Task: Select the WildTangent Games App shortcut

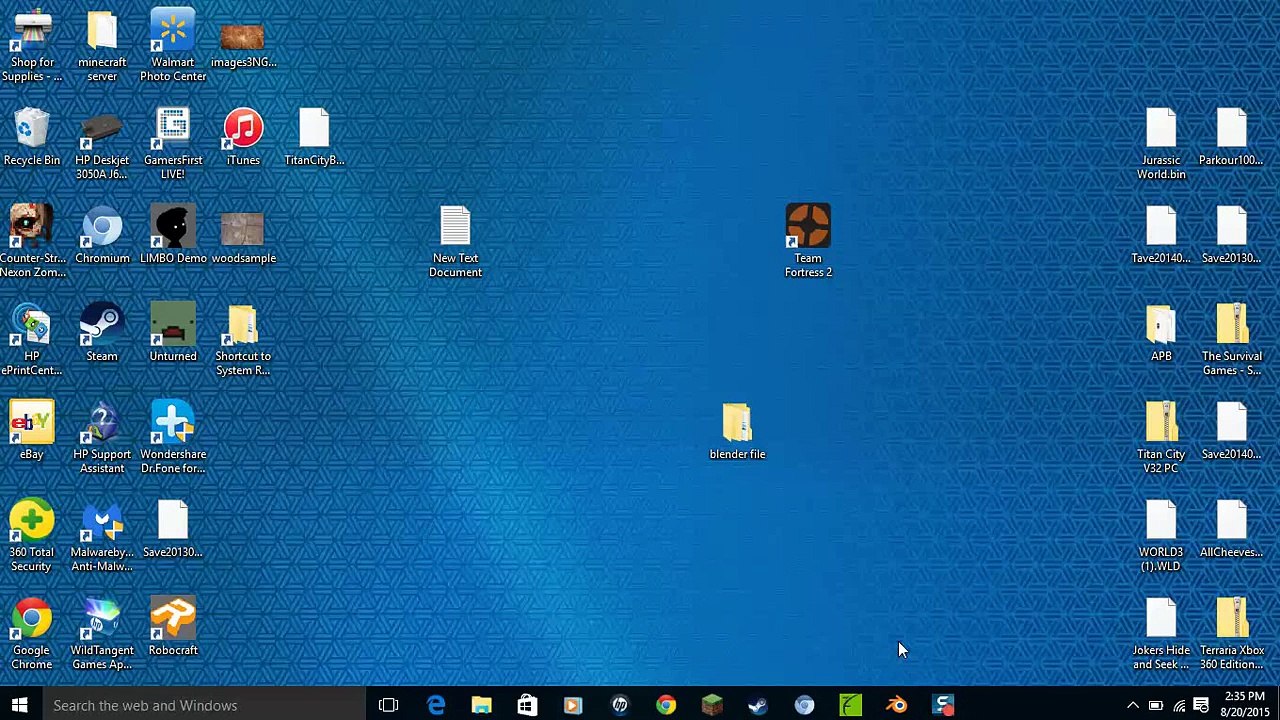Action: coord(102,635)
